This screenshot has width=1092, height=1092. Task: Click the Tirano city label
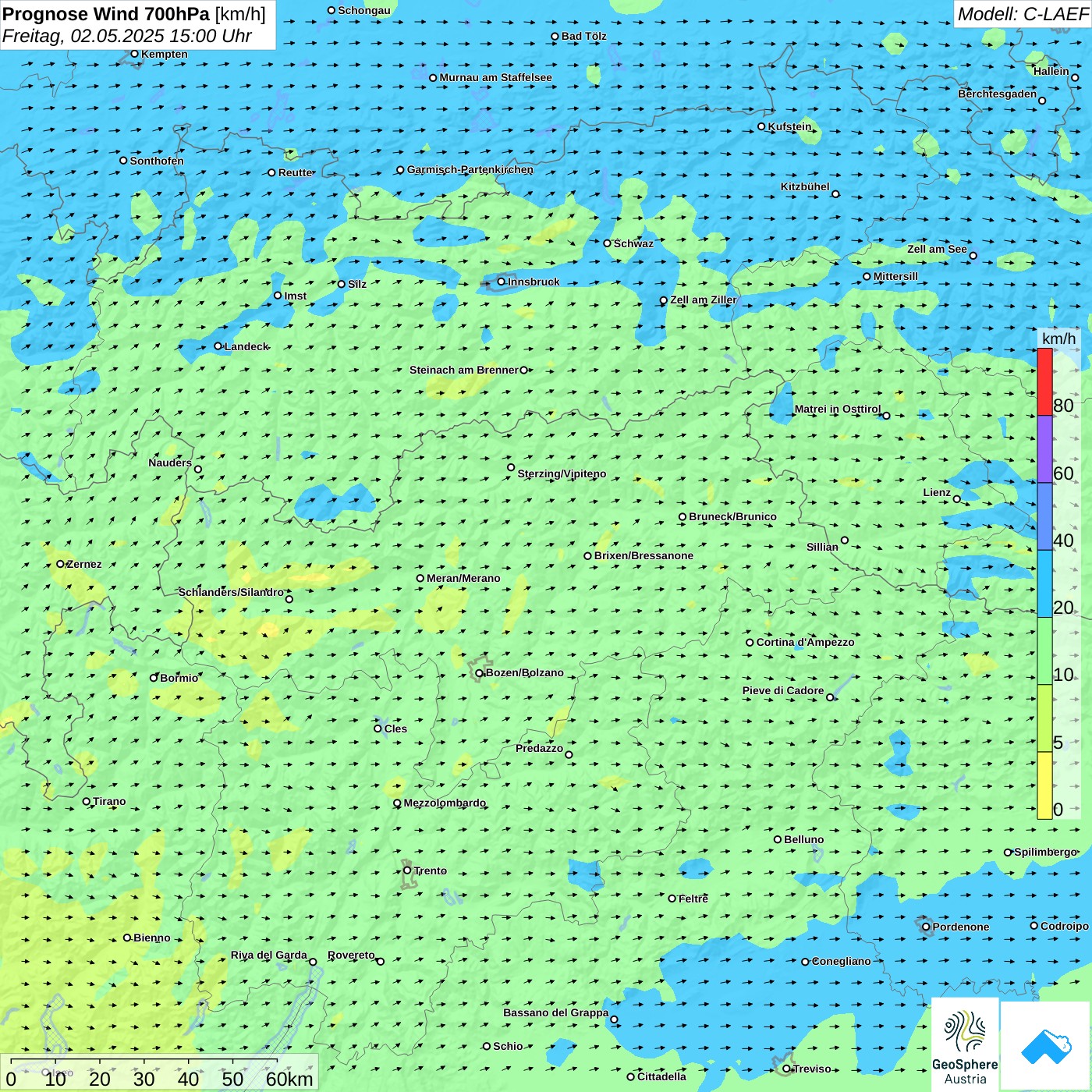coord(109,801)
